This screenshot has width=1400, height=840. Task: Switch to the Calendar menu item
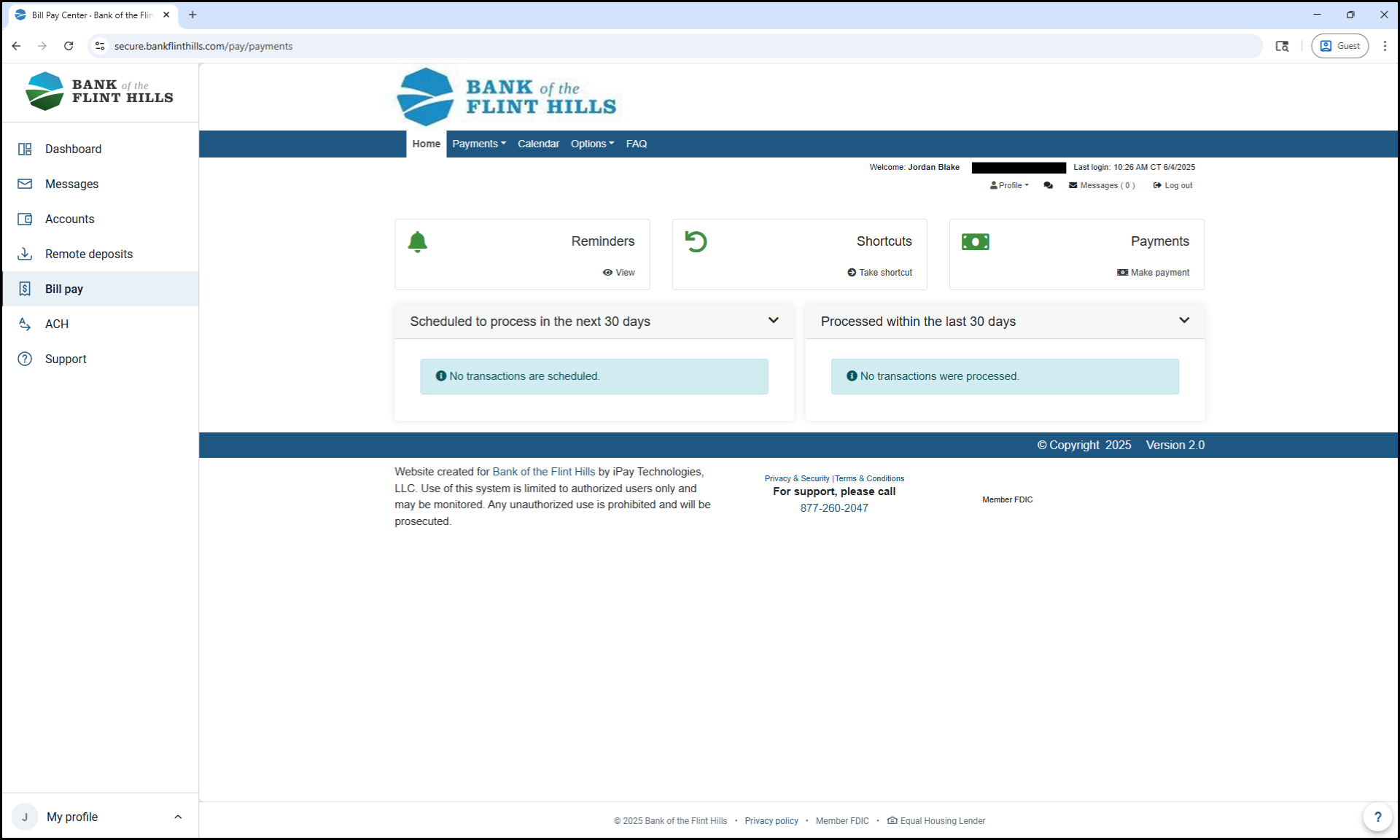coord(538,144)
